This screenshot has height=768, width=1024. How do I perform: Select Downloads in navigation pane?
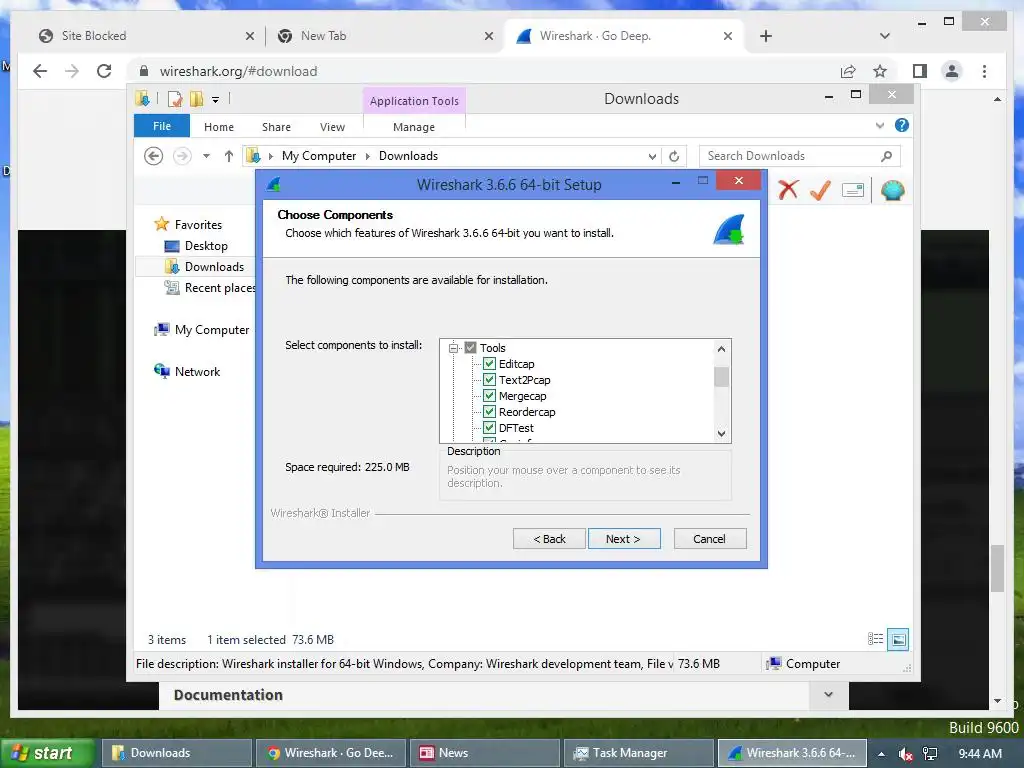click(x=214, y=266)
